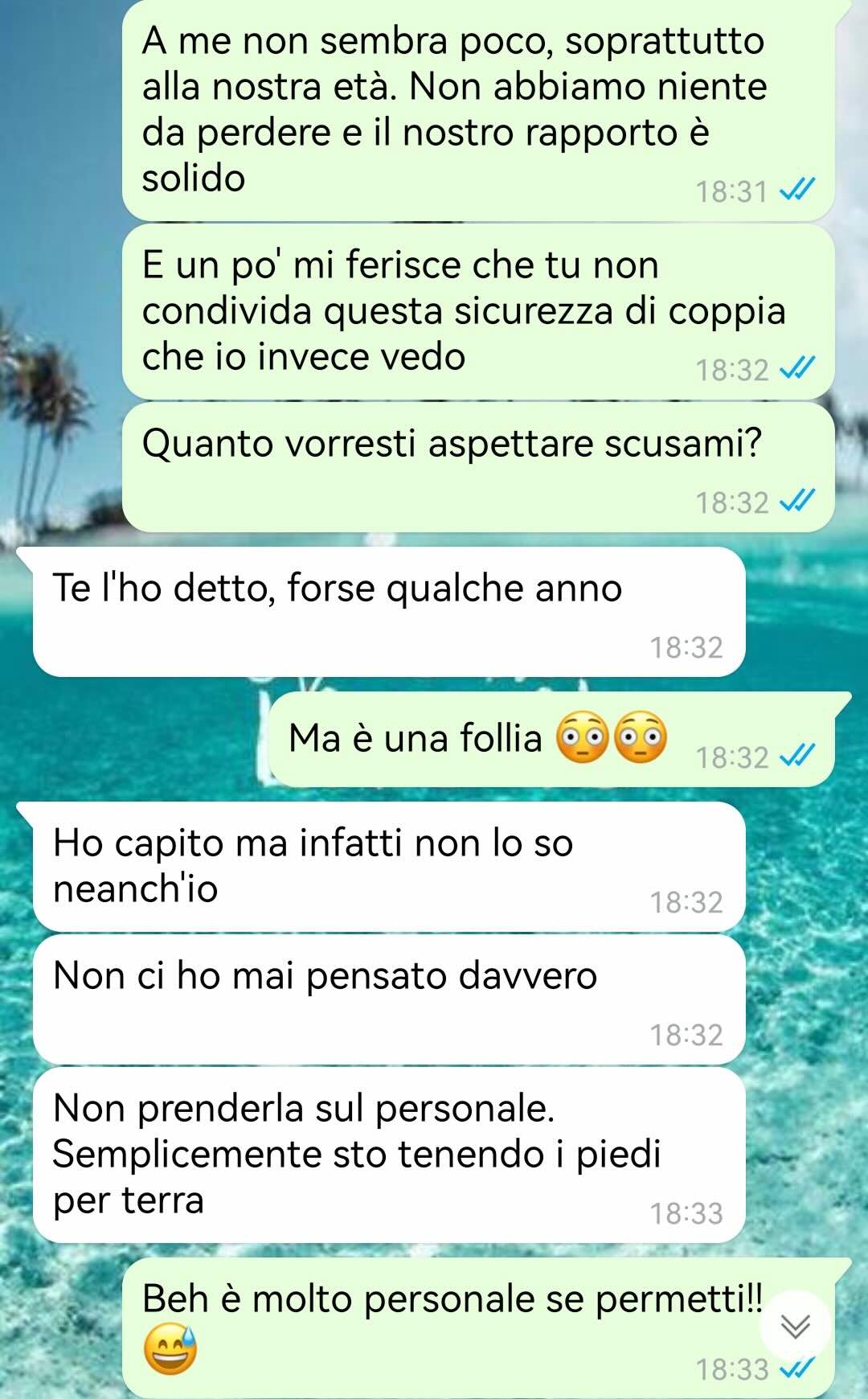
Task: Click the blue ticks on 'Beh è molto personale' message
Action: click(798, 1368)
